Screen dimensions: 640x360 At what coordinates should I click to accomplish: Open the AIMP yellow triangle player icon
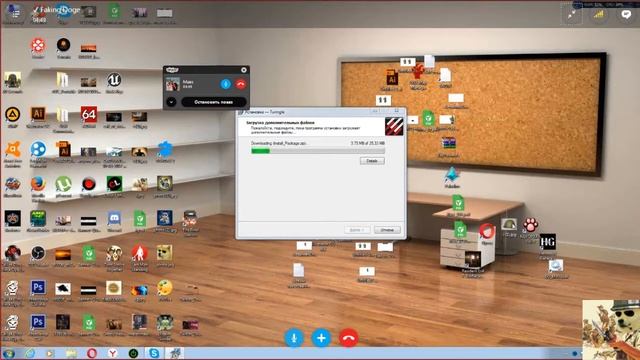13,114
